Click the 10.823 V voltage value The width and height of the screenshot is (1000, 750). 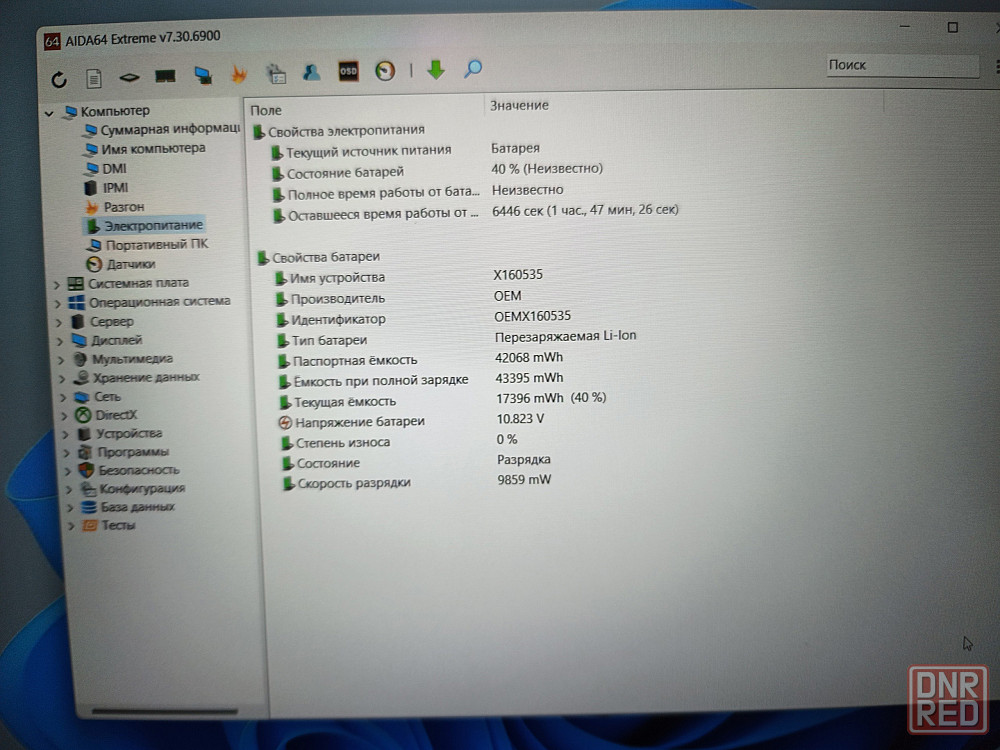[x=520, y=419]
